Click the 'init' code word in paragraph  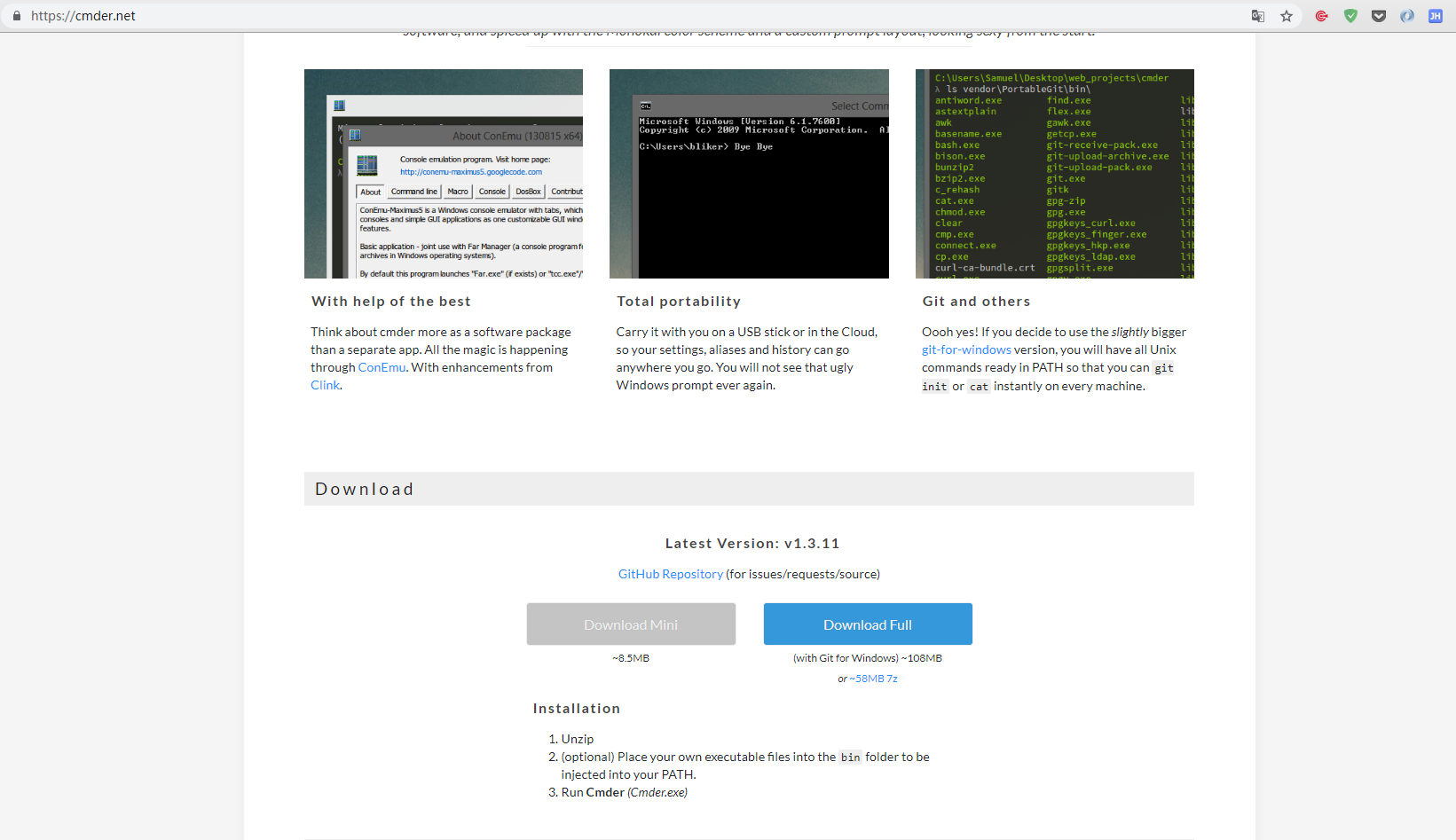click(x=934, y=387)
